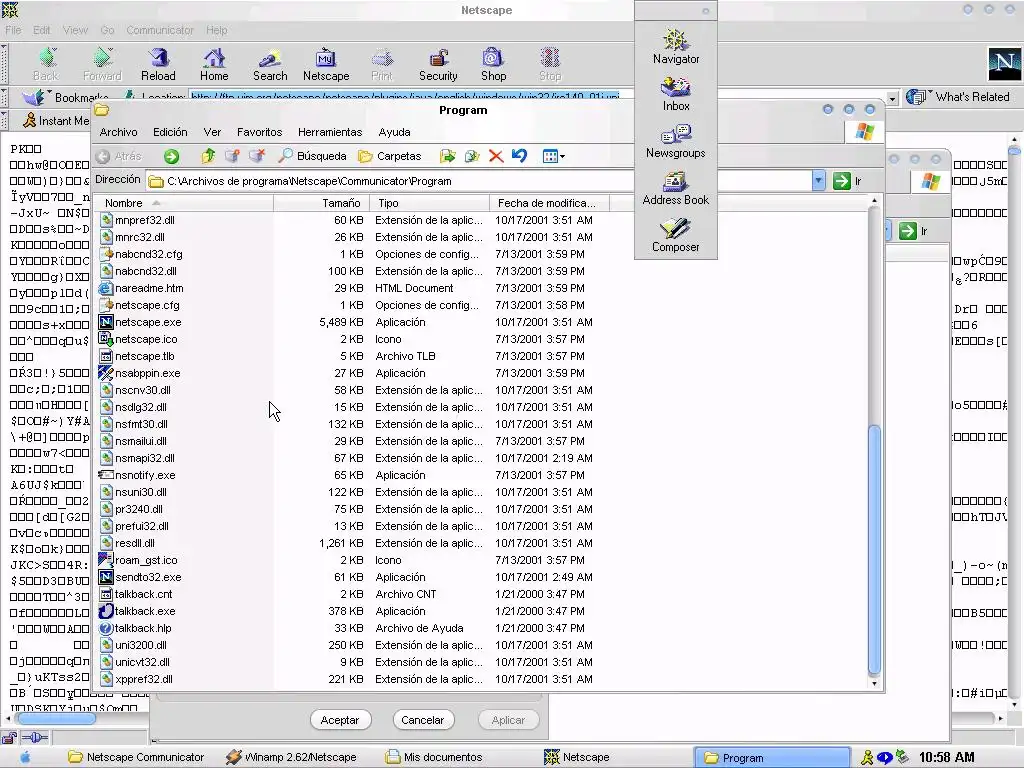Sort by Fecha de modificación column header

point(549,203)
